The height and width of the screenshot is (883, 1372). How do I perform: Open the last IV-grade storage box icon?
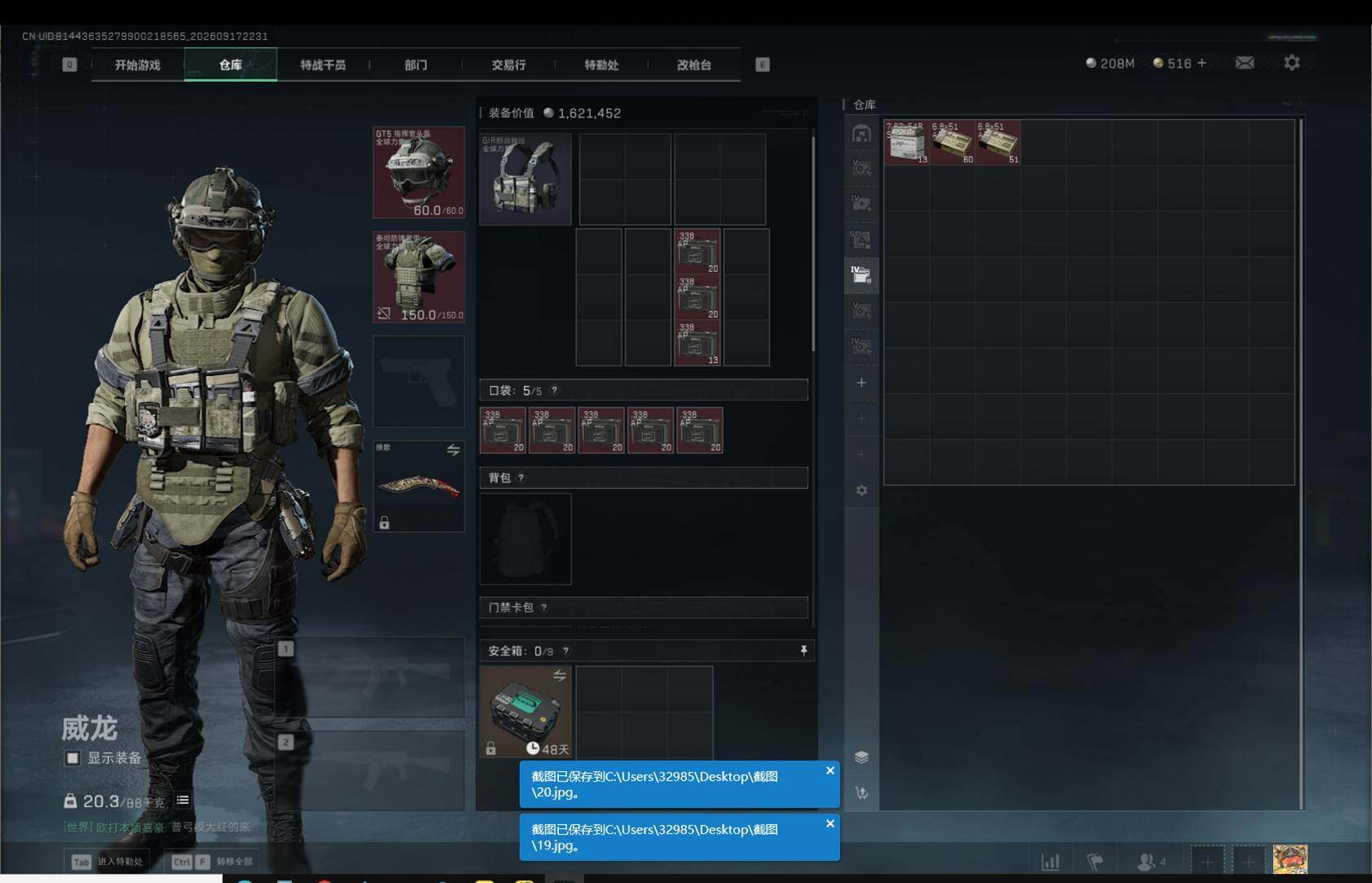[861, 347]
